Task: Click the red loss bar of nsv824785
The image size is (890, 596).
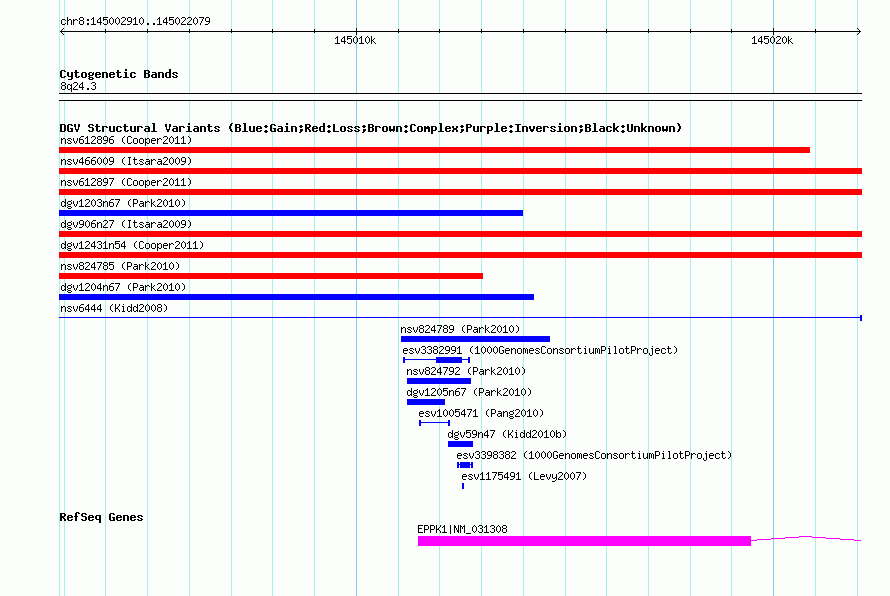Action: (x=271, y=276)
